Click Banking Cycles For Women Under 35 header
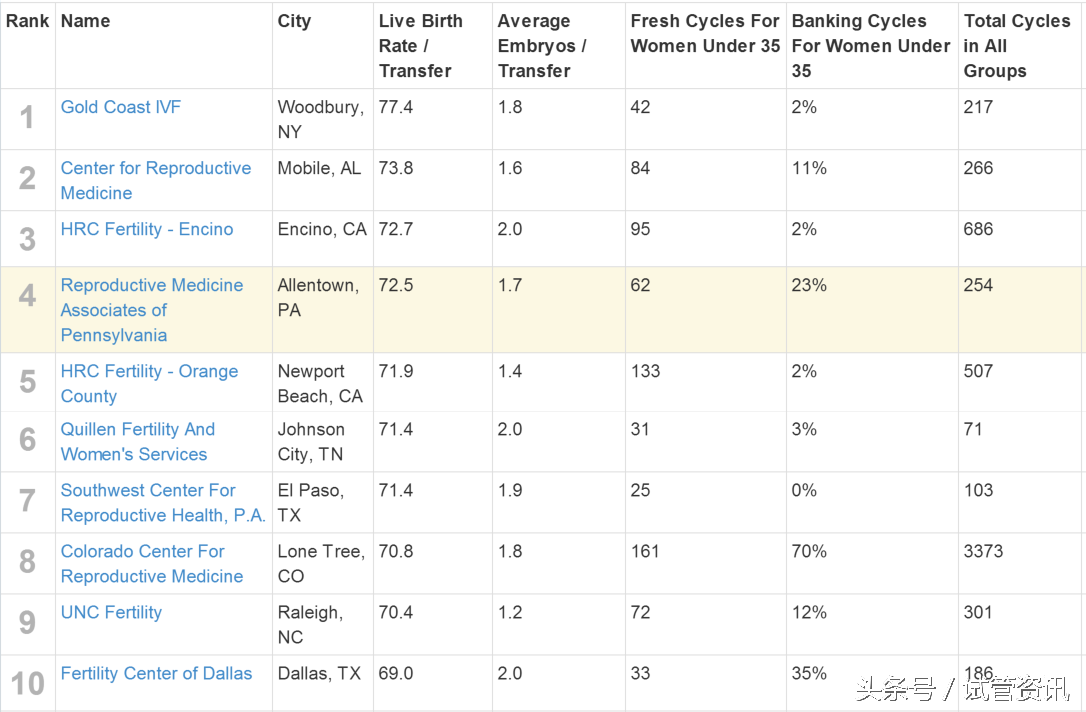The width and height of the screenshot is (1086, 712). coord(870,46)
